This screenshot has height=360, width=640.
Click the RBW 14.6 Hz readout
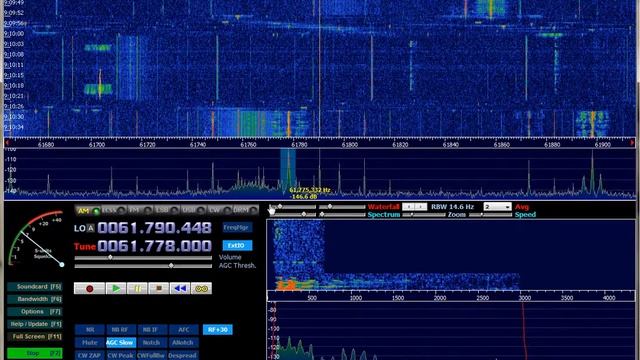(452, 207)
